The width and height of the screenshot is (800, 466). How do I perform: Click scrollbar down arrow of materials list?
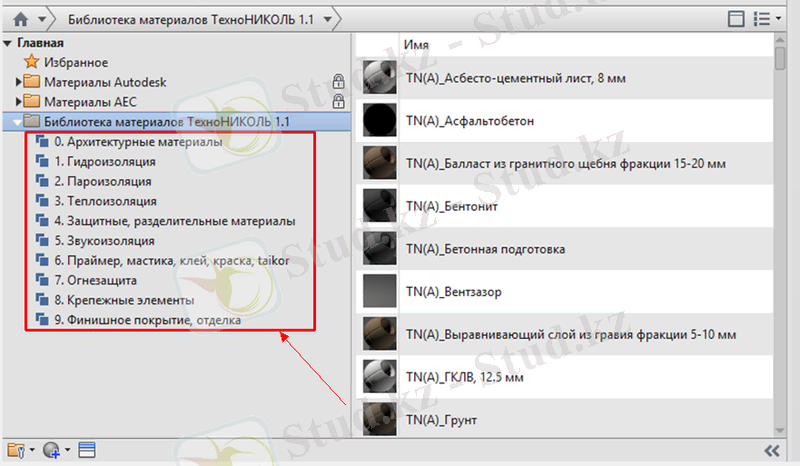780,431
